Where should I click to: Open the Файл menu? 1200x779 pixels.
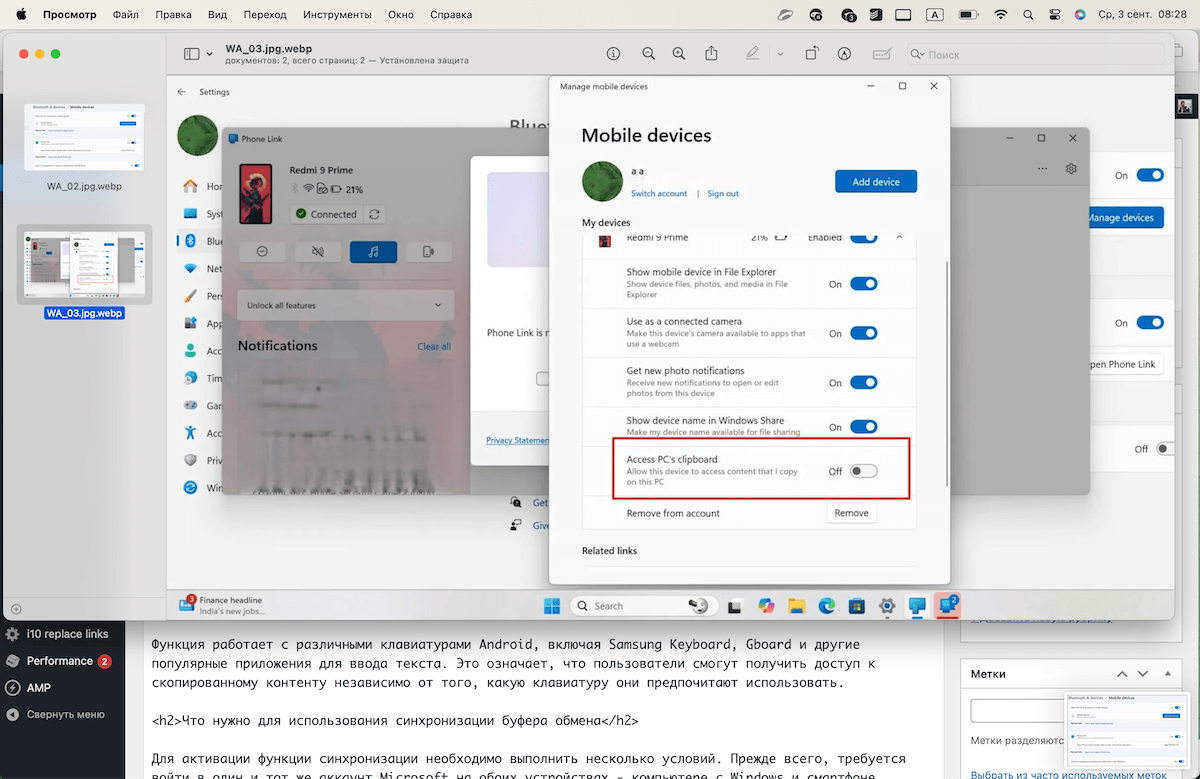click(126, 15)
